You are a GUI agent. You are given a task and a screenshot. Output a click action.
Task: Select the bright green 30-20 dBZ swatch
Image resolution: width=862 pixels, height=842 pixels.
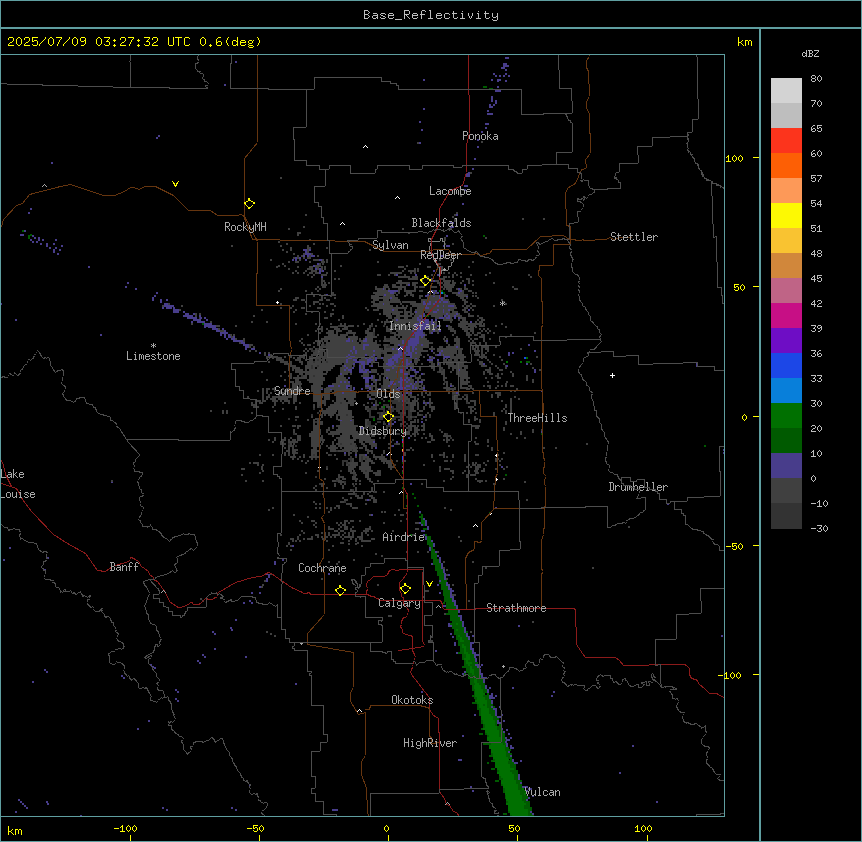tap(786, 416)
